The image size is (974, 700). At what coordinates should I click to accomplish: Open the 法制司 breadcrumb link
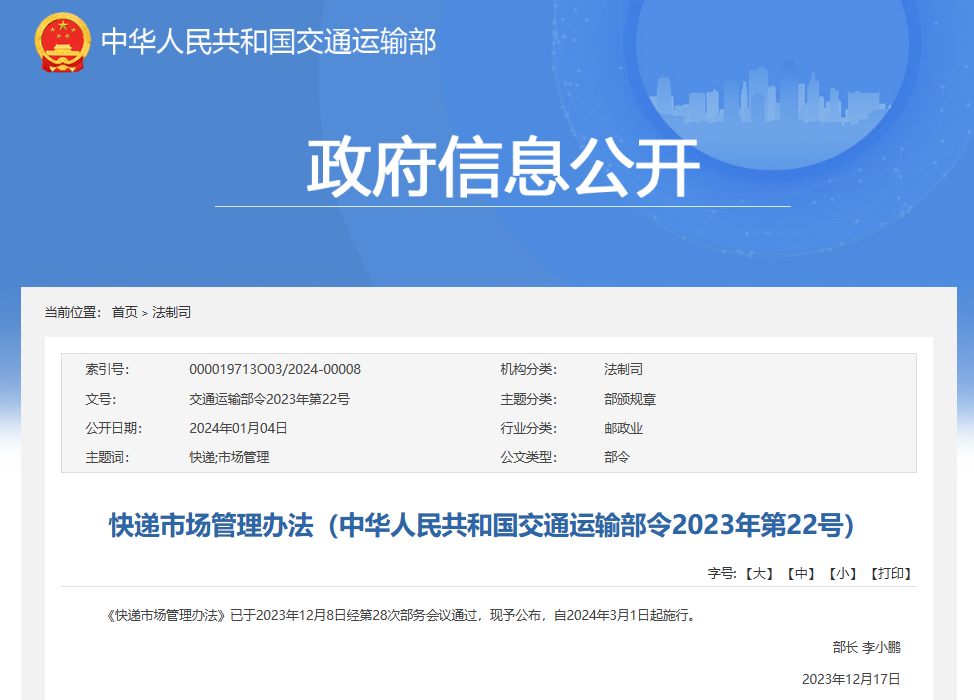tap(171, 312)
